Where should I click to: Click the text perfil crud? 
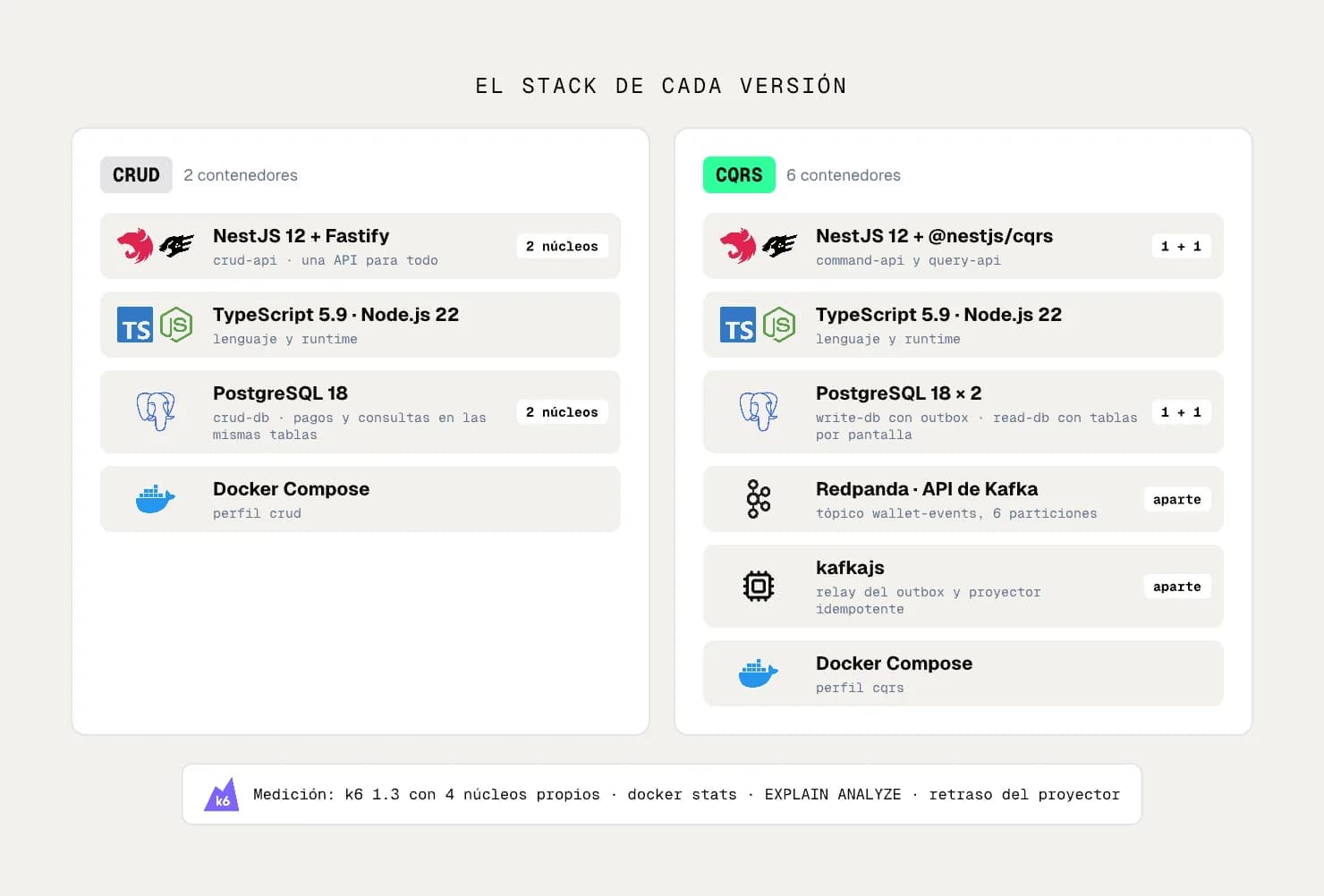pyautogui.click(x=257, y=513)
